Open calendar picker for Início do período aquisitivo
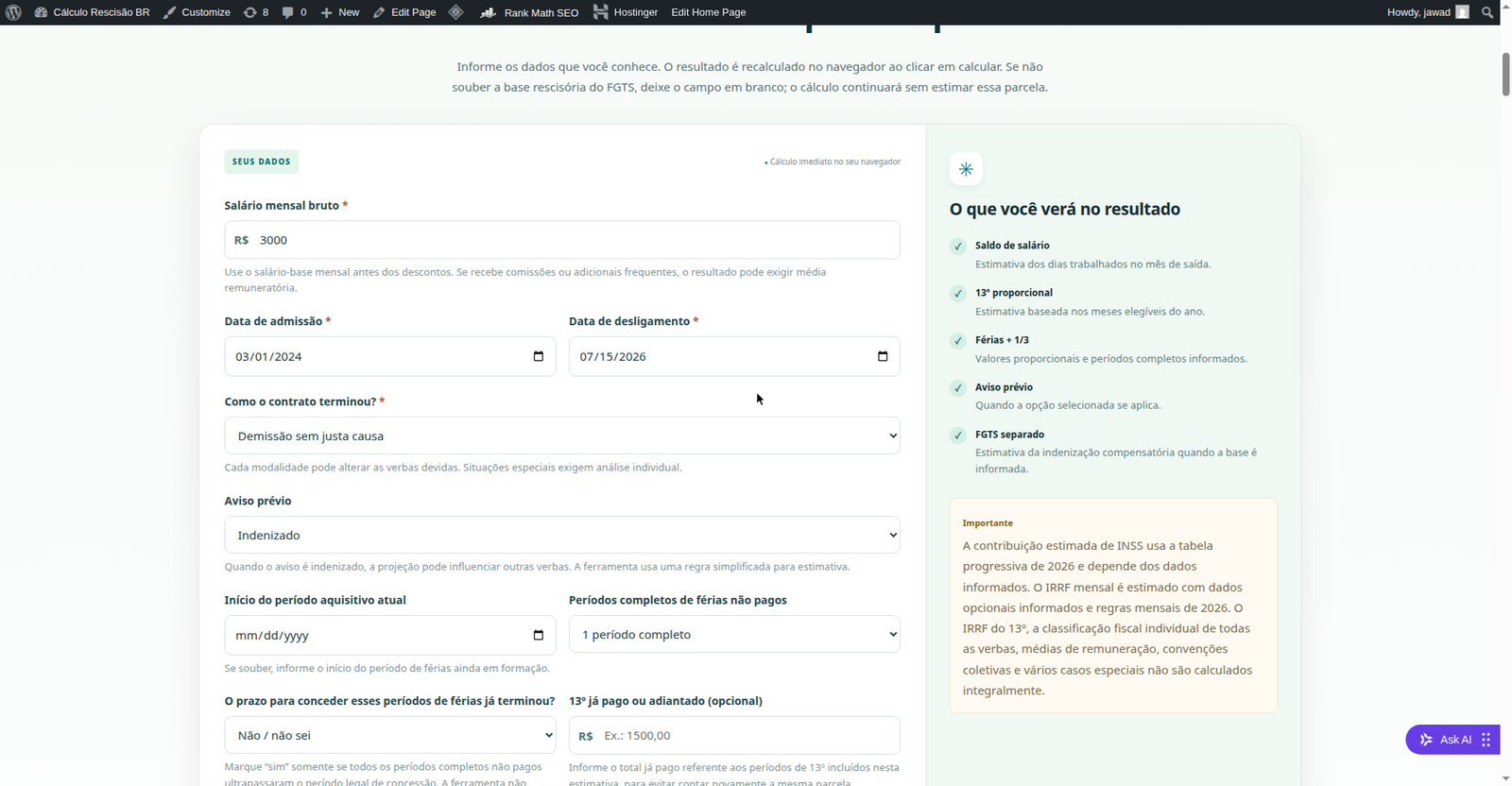1512x786 pixels. pos(539,635)
